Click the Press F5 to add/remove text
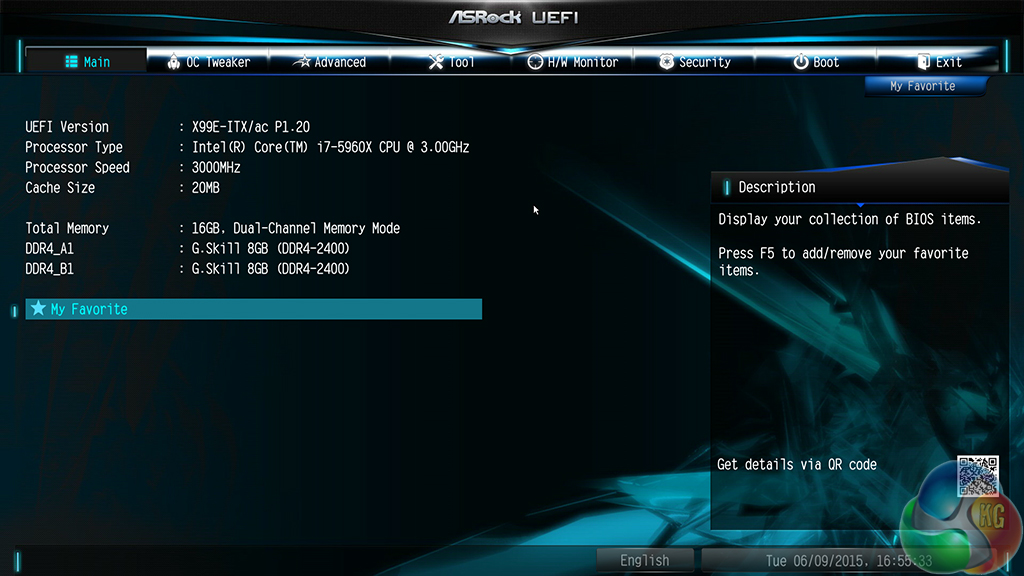 pyautogui.click(x=843, y=261)
